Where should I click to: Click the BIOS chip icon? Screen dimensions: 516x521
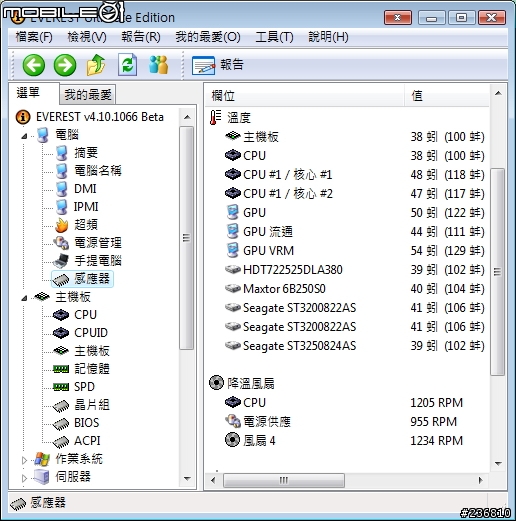pyautogui.click(x=61, y=423)
